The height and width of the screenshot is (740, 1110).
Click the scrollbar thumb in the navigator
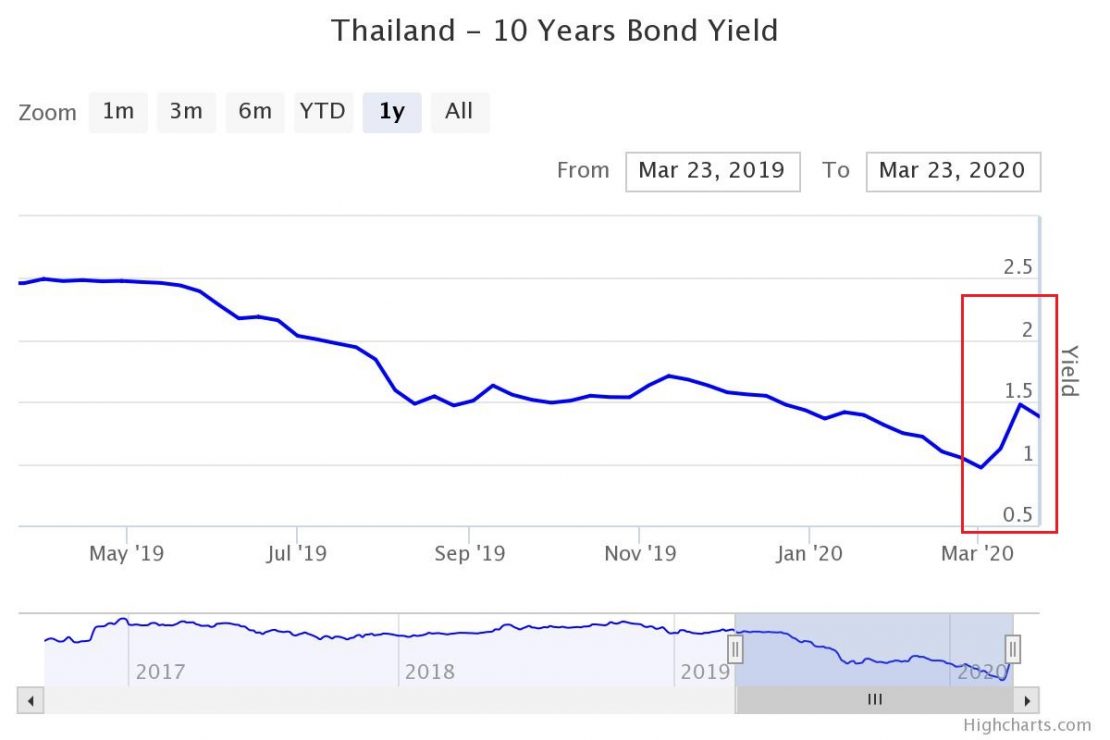click(x=875, y=700)
